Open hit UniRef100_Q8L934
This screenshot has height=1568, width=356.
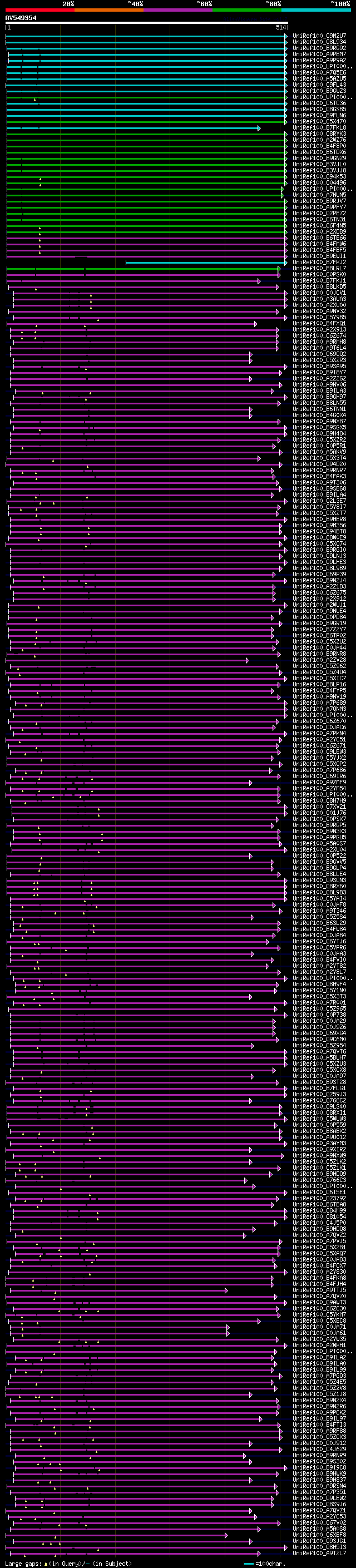pos(319,42)
